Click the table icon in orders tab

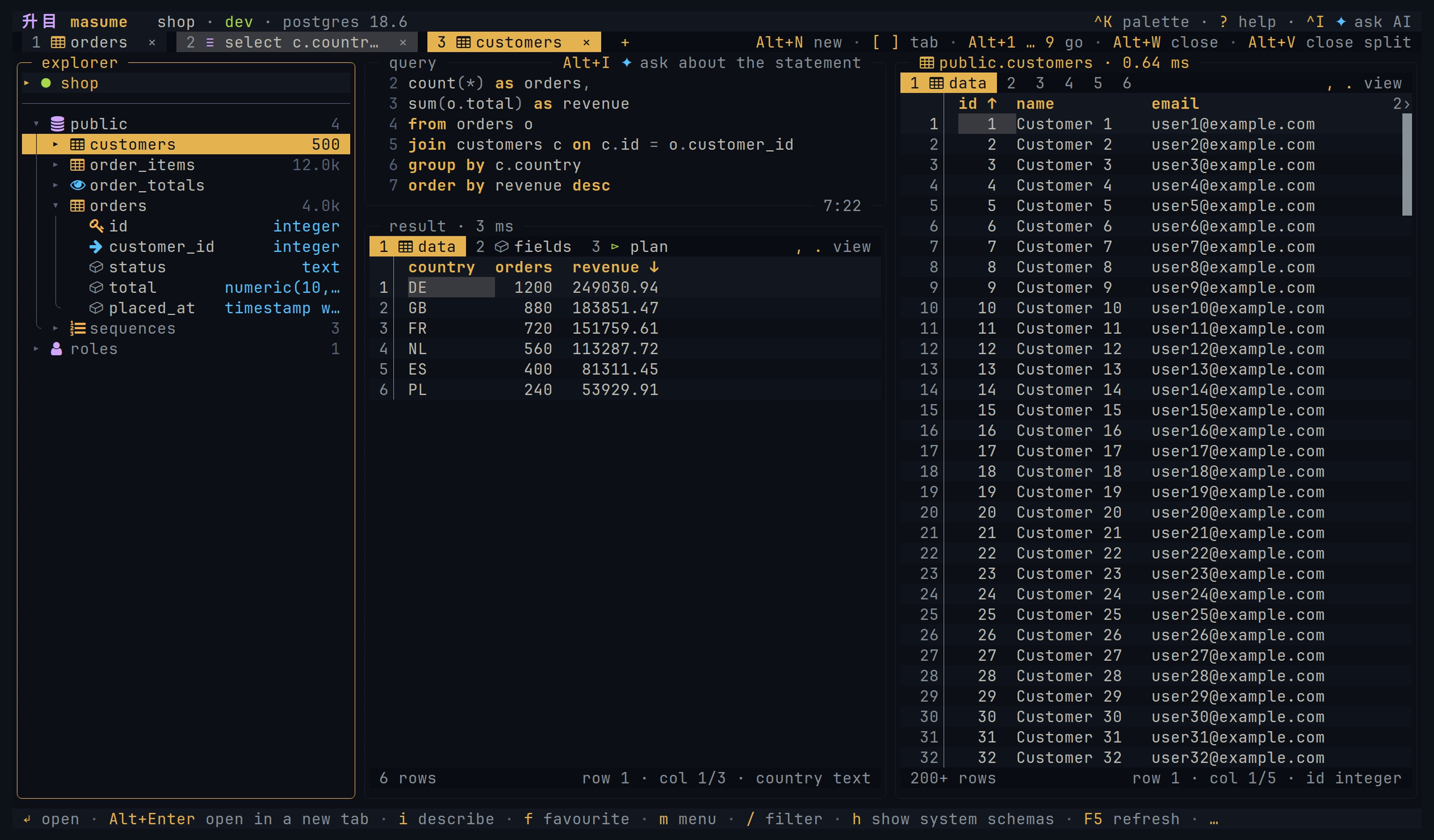point(58,42)
